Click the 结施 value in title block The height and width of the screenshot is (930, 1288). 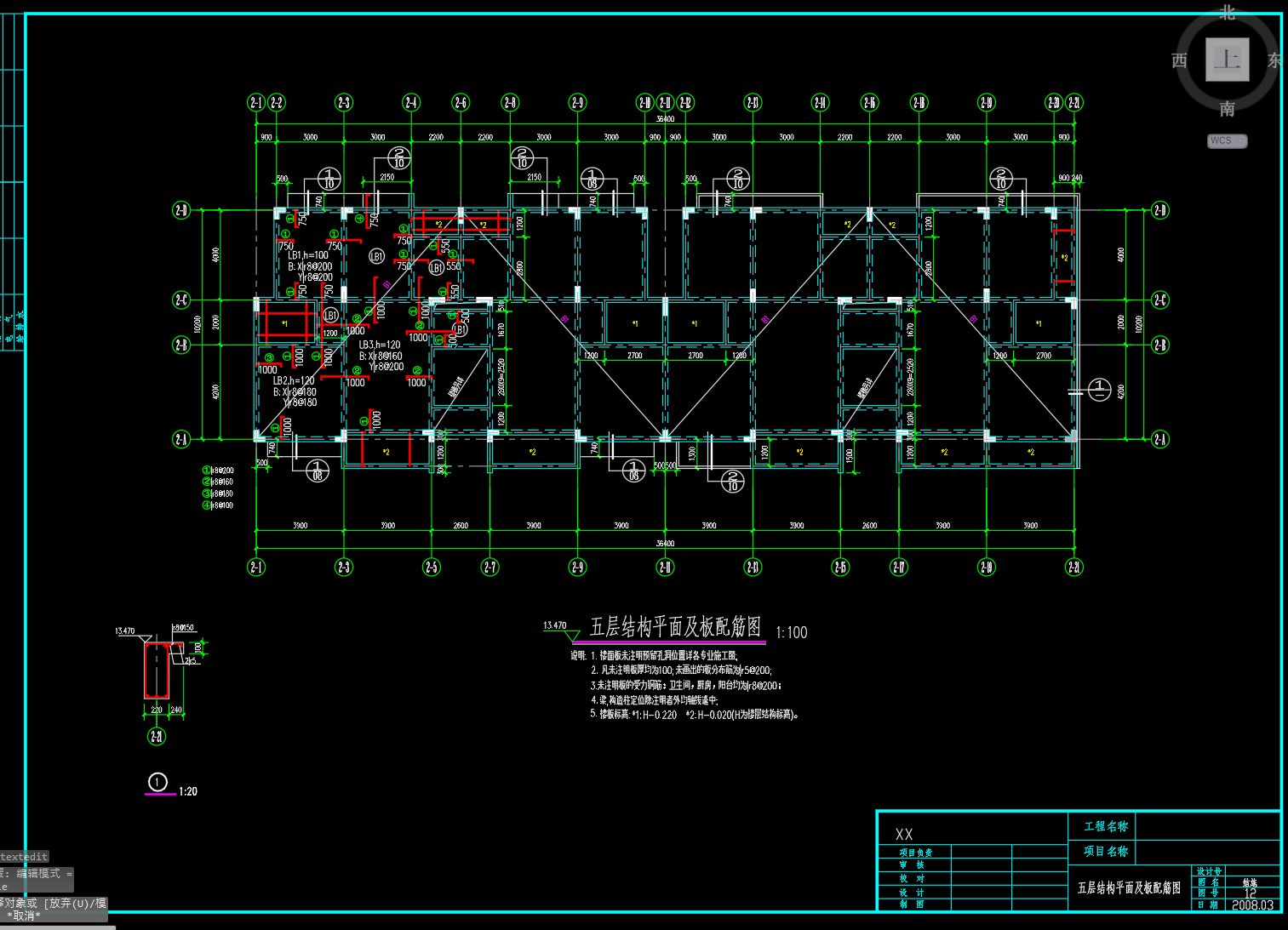point(1250,883)
